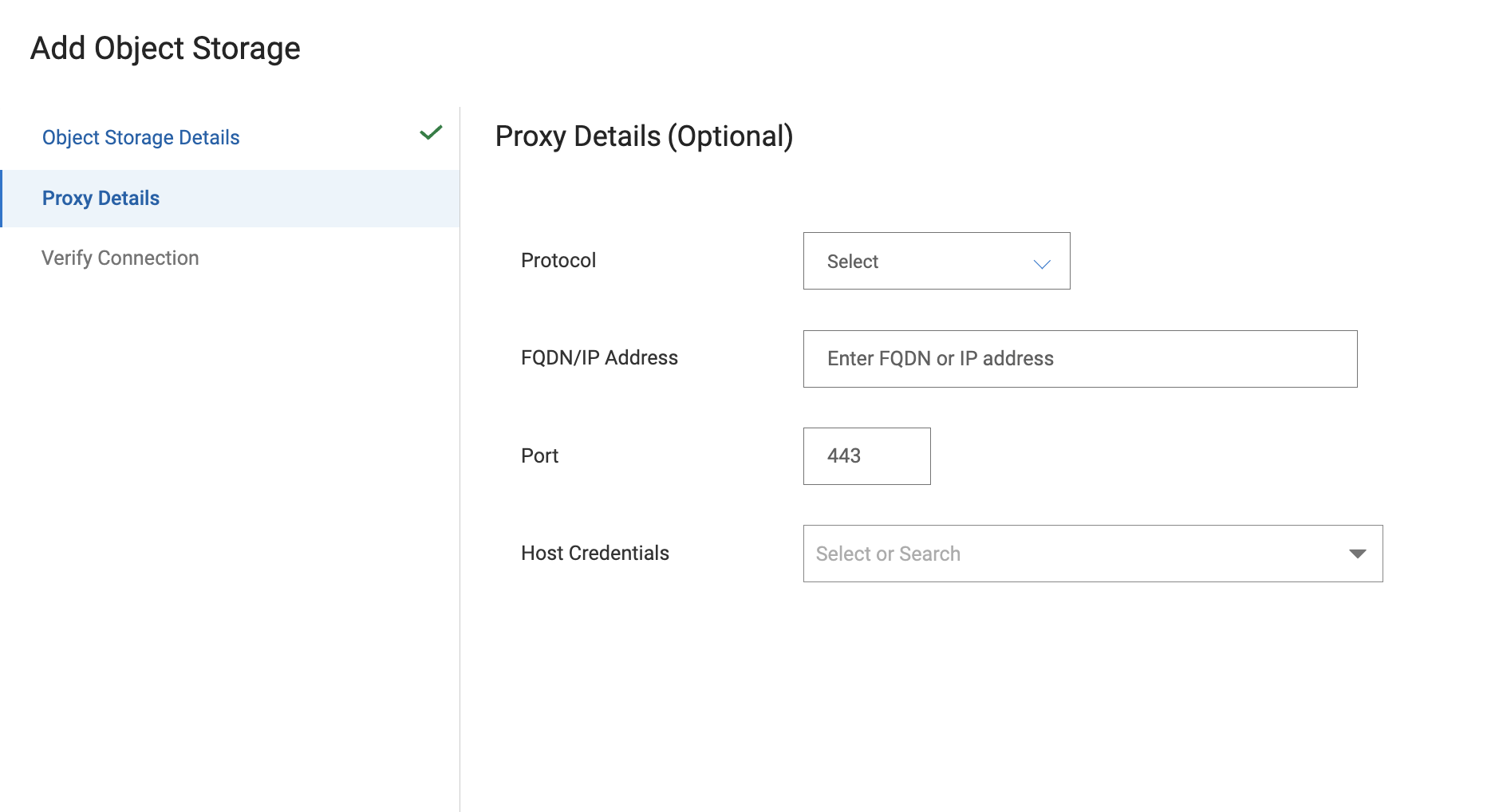Expand Host Credentials with the triangle arrow
This screenshot has height=812, width=1495.
click(1358, 554)
